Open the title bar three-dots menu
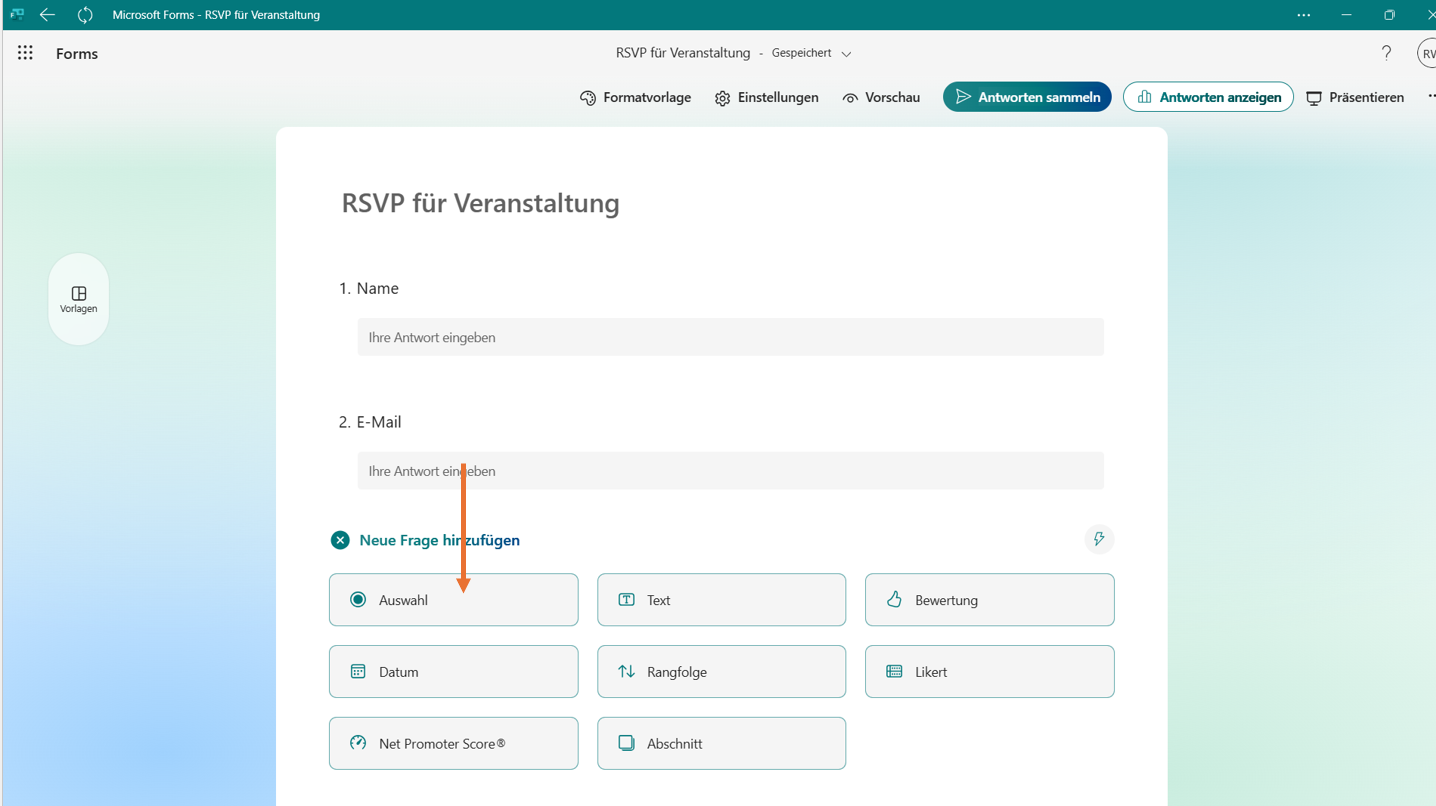The image size is (1436, 806). coord(1303,15)
